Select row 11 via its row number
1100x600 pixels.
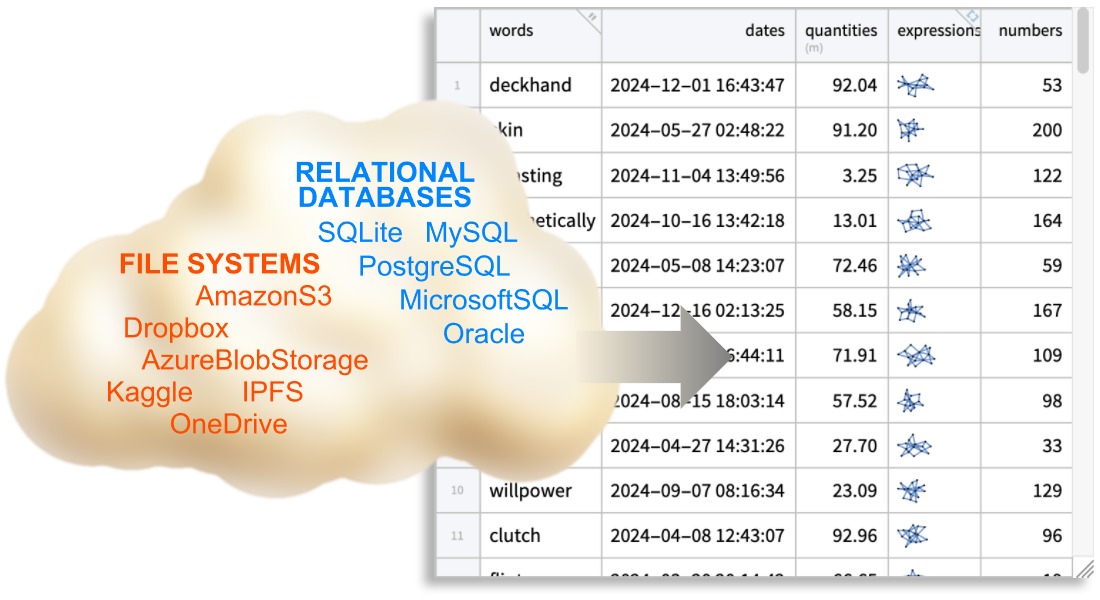[457, 536]
